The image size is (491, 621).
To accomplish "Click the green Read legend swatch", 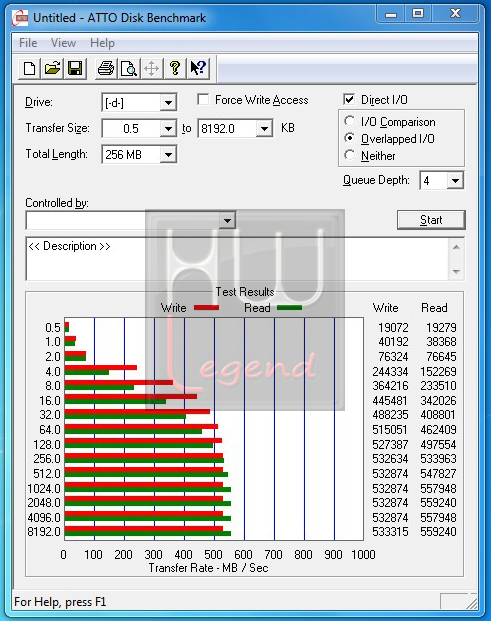I will tap(289, 308).
